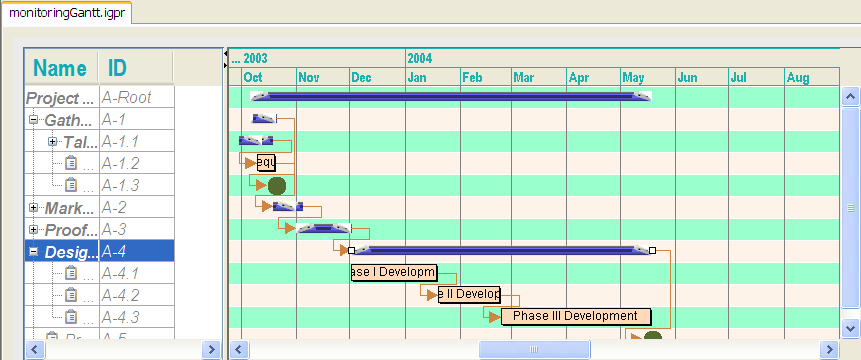Click clipboard icon in row A-4.1
Screen dimensions: 861x360
pos(71,273)
